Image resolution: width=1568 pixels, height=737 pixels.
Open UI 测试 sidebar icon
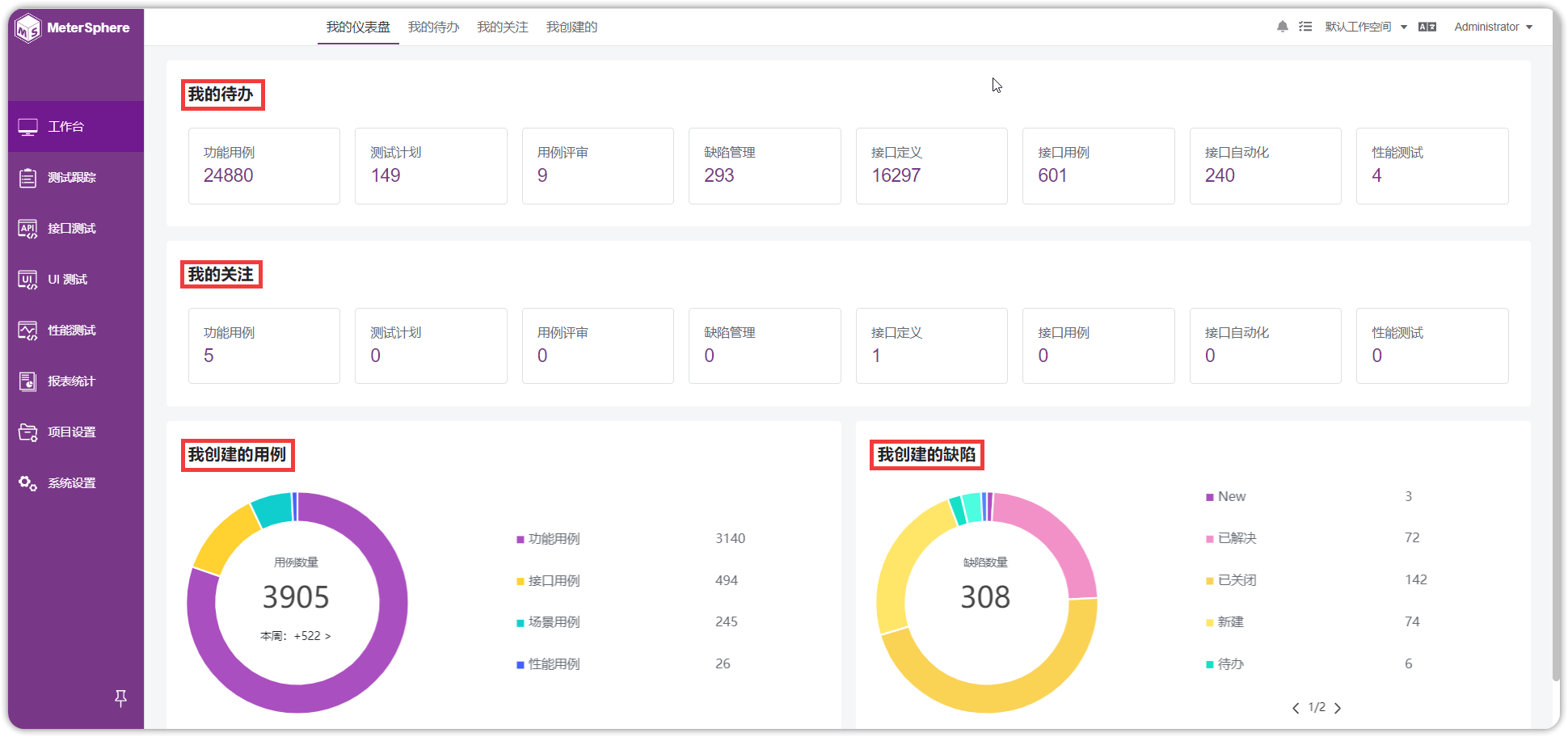[x=28, y=280]
